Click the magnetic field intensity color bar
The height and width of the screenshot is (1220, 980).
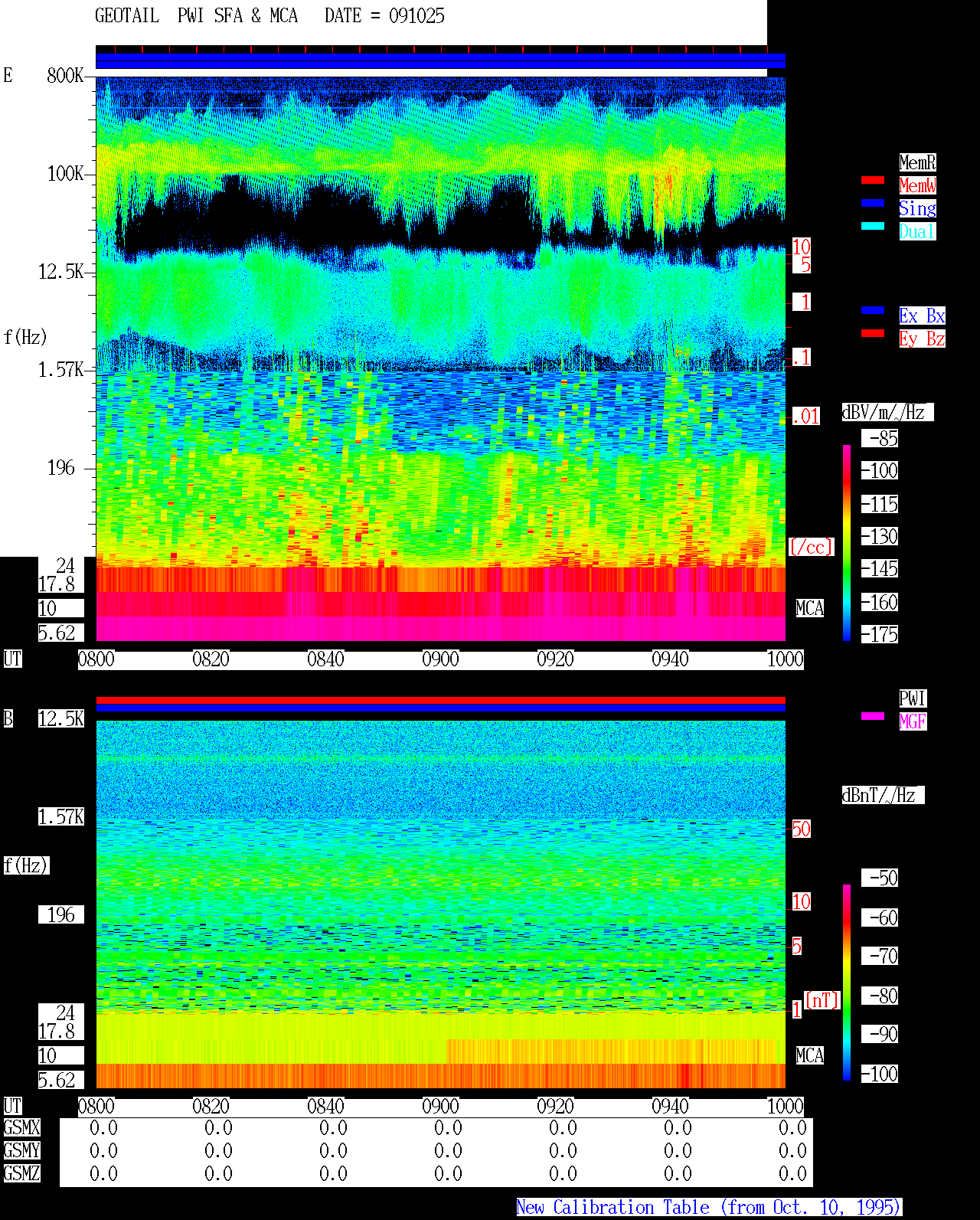point(847,983)
